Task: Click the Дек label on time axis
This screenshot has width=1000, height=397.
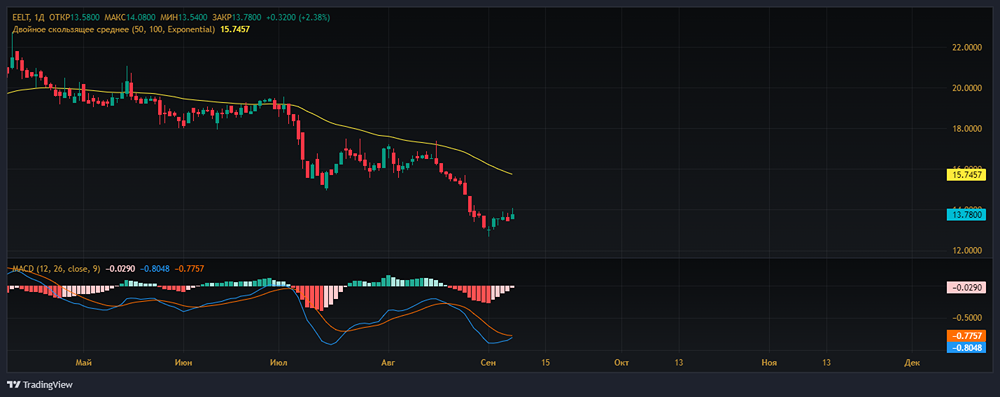Action: [x=912, y=363]
